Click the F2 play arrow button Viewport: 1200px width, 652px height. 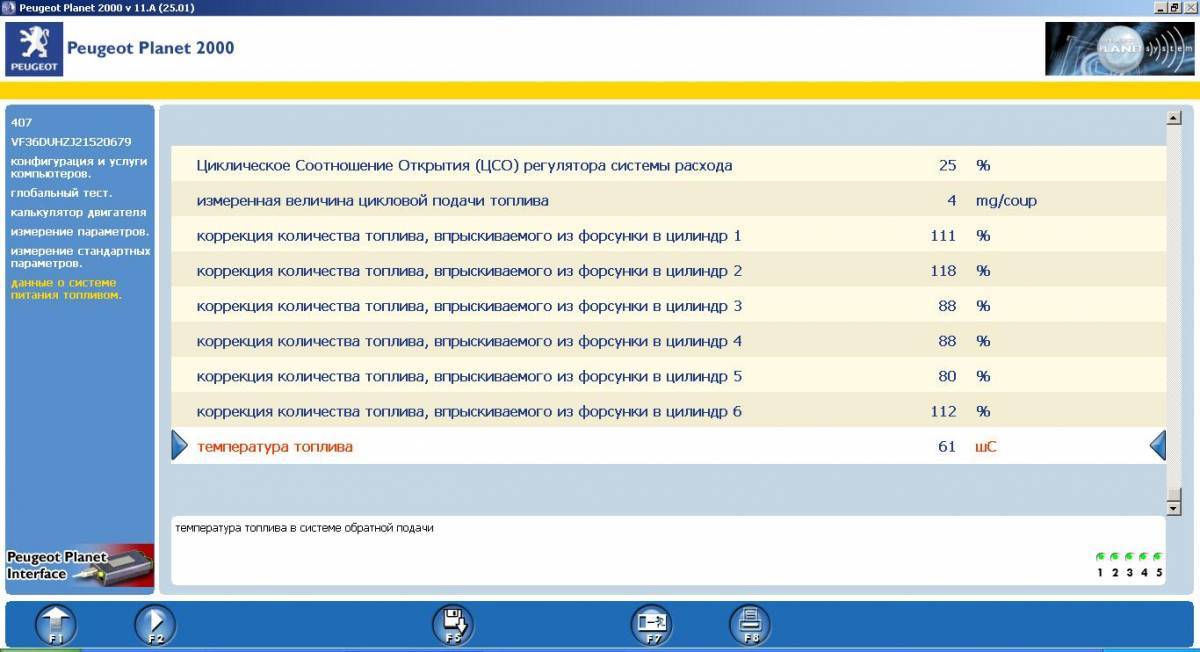(155, 625)
